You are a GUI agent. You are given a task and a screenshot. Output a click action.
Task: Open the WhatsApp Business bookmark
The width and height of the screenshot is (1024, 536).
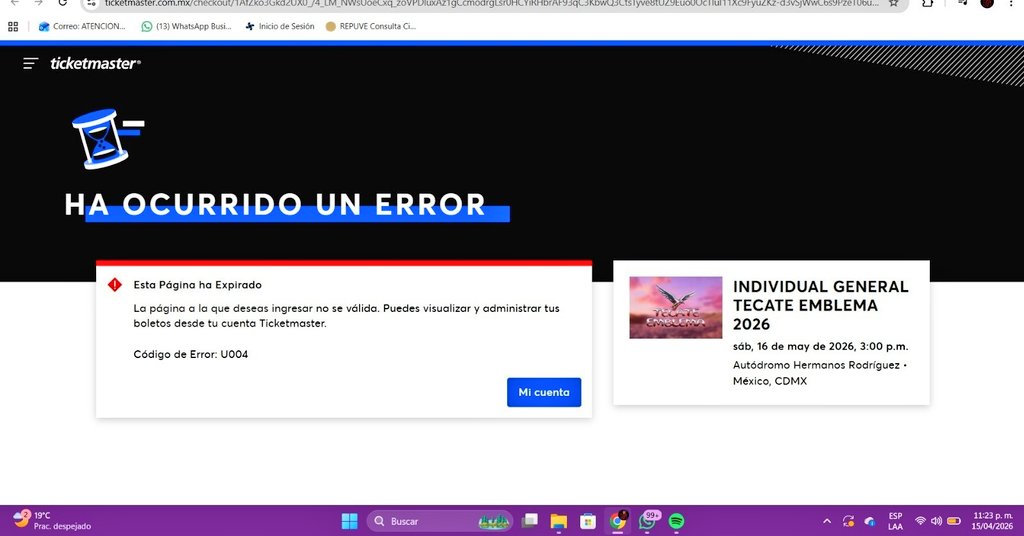tap(187, 27)
